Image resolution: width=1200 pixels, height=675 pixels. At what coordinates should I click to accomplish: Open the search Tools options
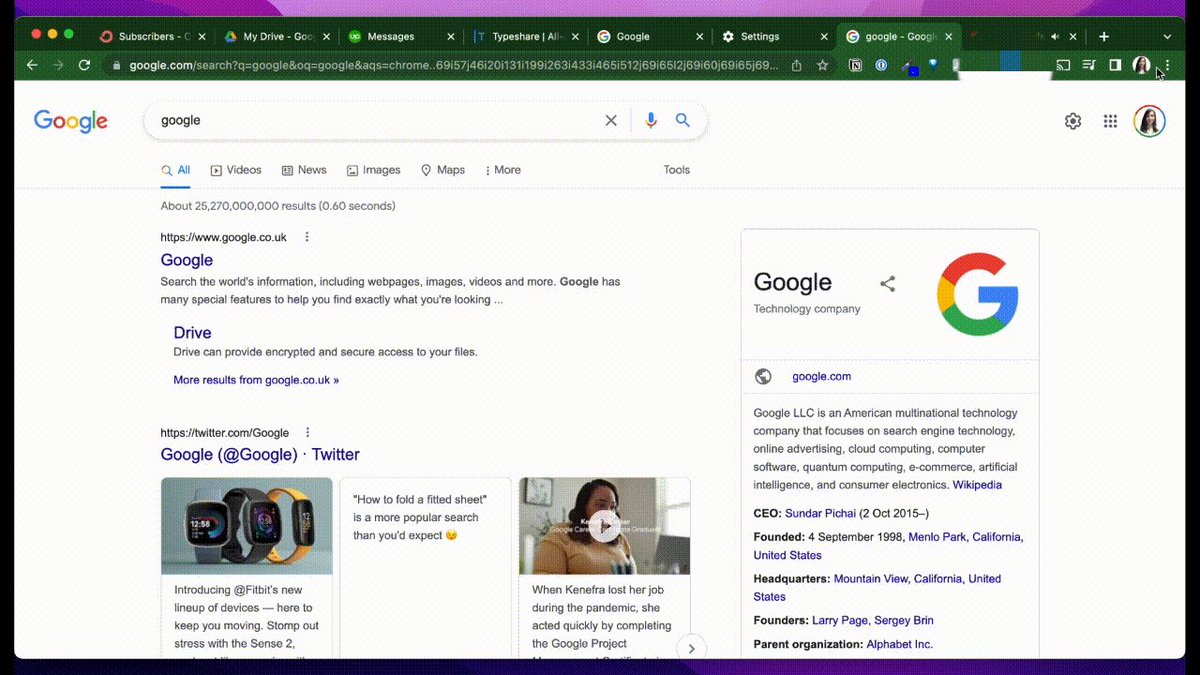[x=677, y=170]
